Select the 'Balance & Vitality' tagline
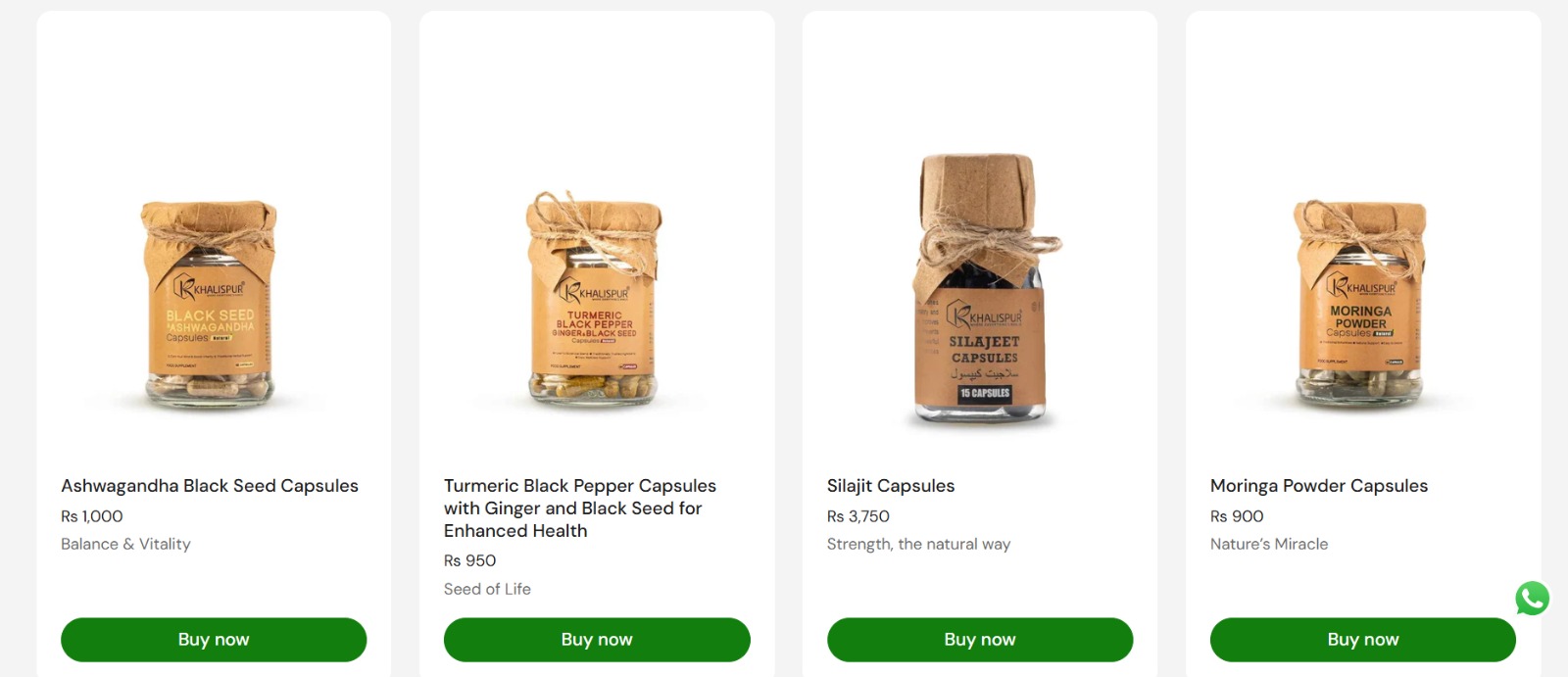This screenshot has width=1568, height=677. click(x=125, y=544)
